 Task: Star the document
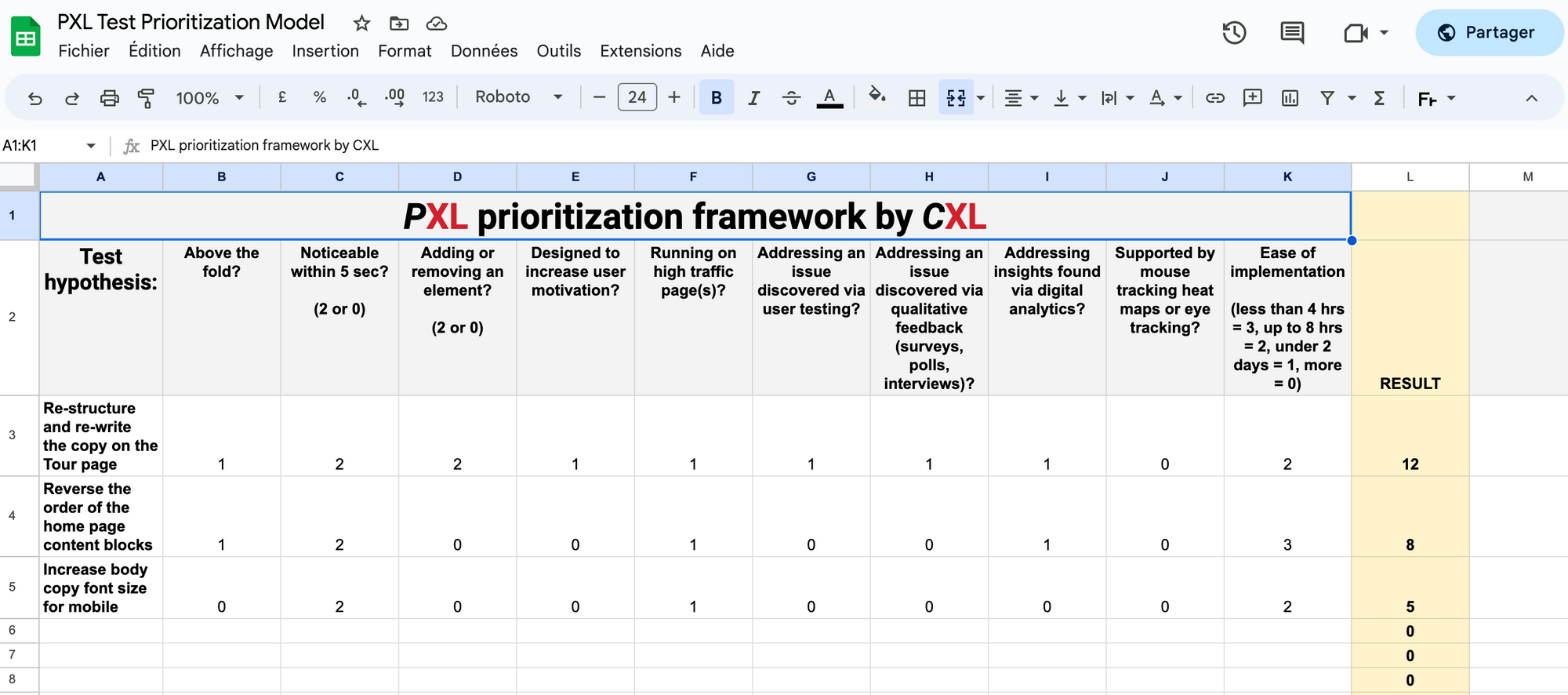pyautogui.click(x=361, y=24)
